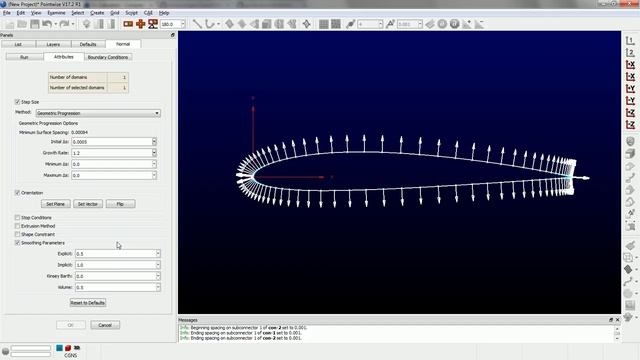This screenshot has width=640, height=360.
Task: Open the Volume smoothing dropdown arrow
Action: [158, 287]
